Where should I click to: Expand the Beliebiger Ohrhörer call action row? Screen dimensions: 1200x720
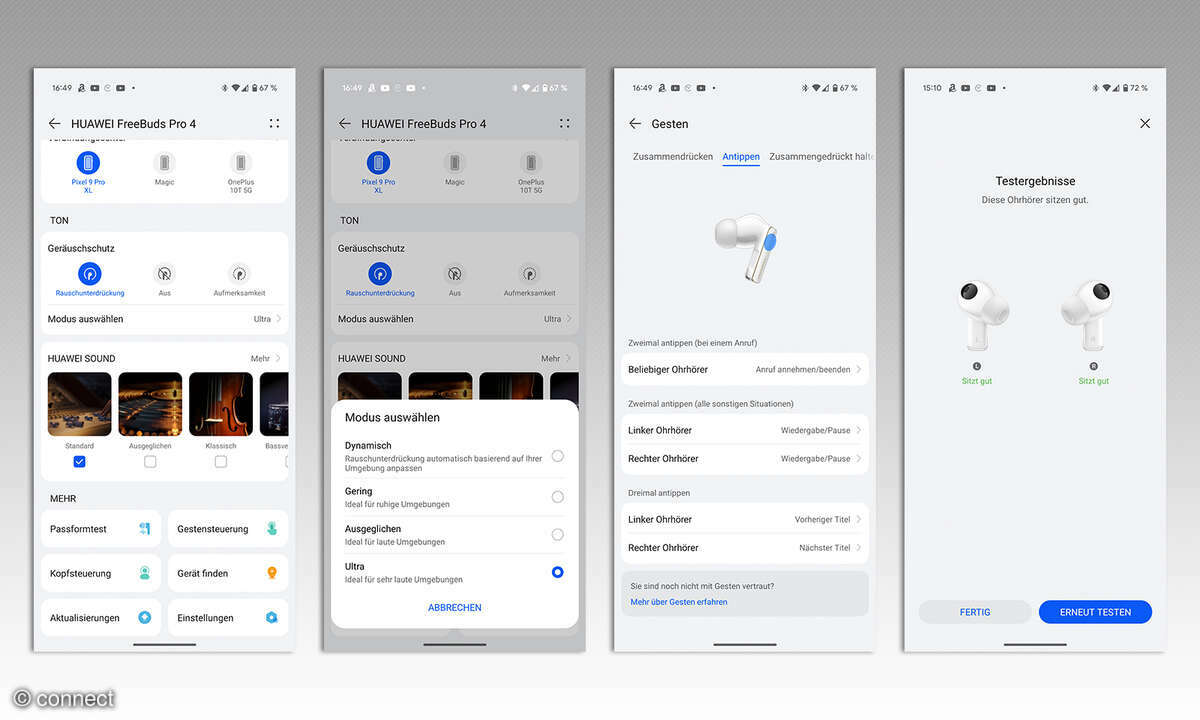[x=744, y=370]
